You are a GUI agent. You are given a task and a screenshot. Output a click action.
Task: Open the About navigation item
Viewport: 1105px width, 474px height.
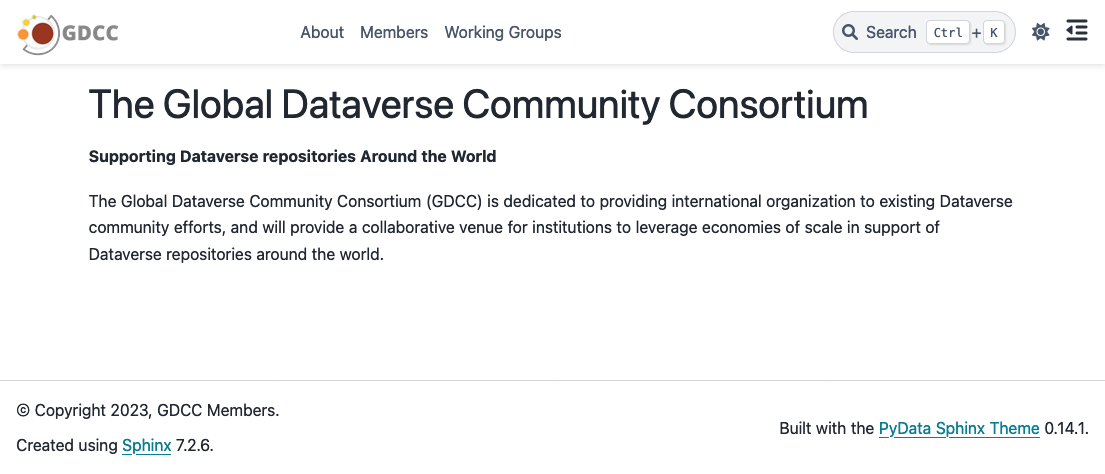coord(322,32)
